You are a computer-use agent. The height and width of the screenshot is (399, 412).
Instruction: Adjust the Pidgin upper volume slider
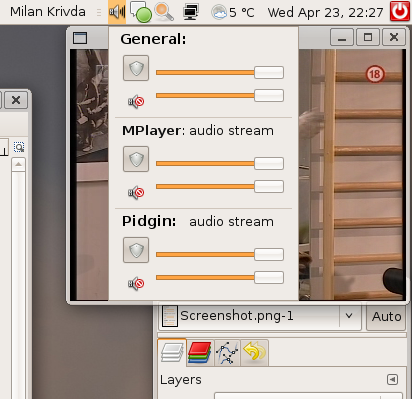(x=220, y=254)
